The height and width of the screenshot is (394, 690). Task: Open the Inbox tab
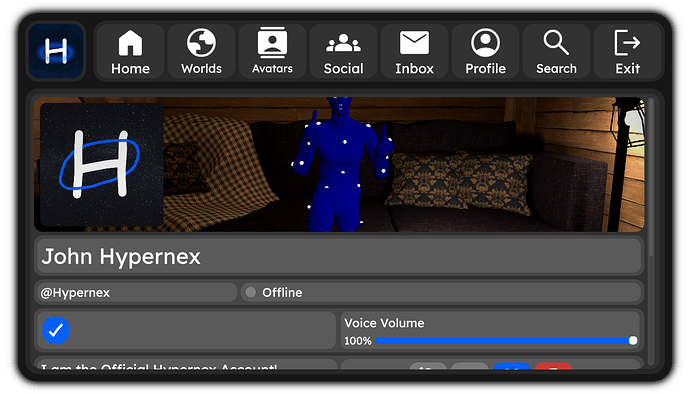coord(415,52)
